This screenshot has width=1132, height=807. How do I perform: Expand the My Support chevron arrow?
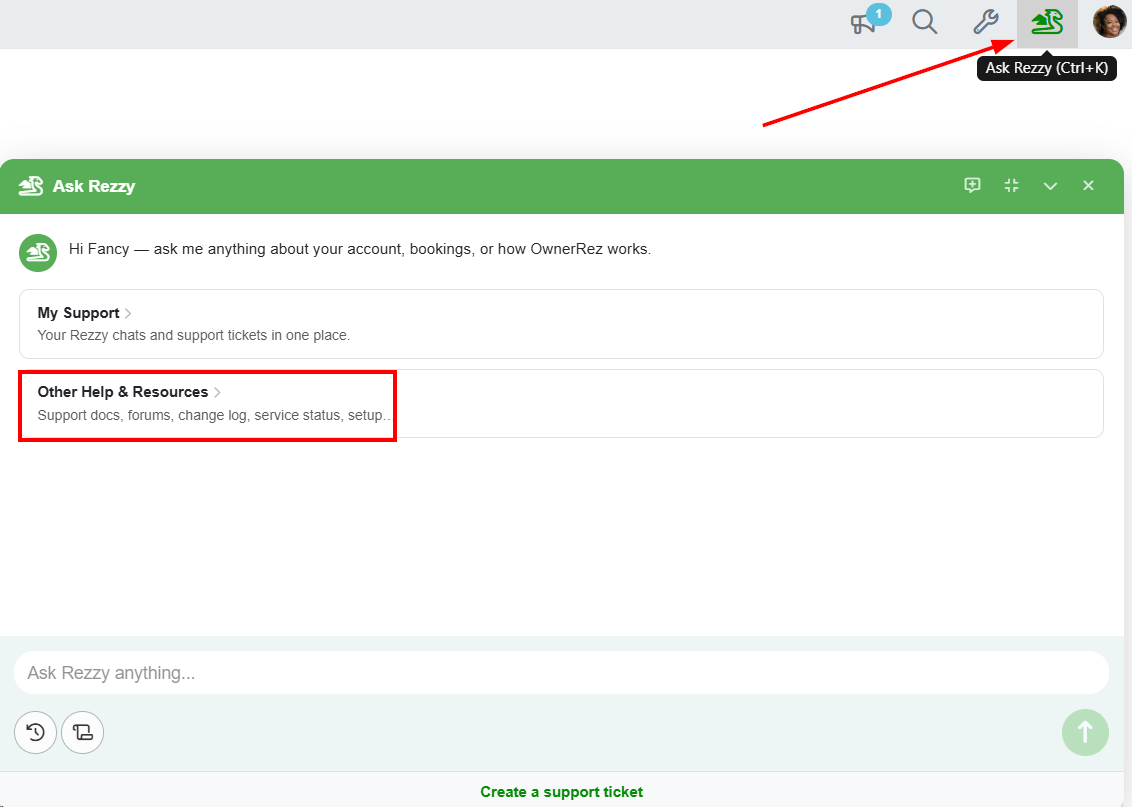click(128, 313)
